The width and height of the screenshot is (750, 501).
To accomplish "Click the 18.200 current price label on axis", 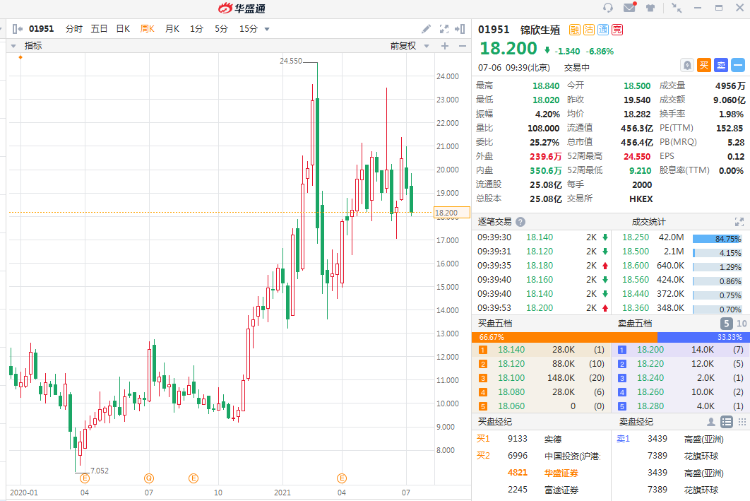I will pyautogui.click(x=451, y=213).
